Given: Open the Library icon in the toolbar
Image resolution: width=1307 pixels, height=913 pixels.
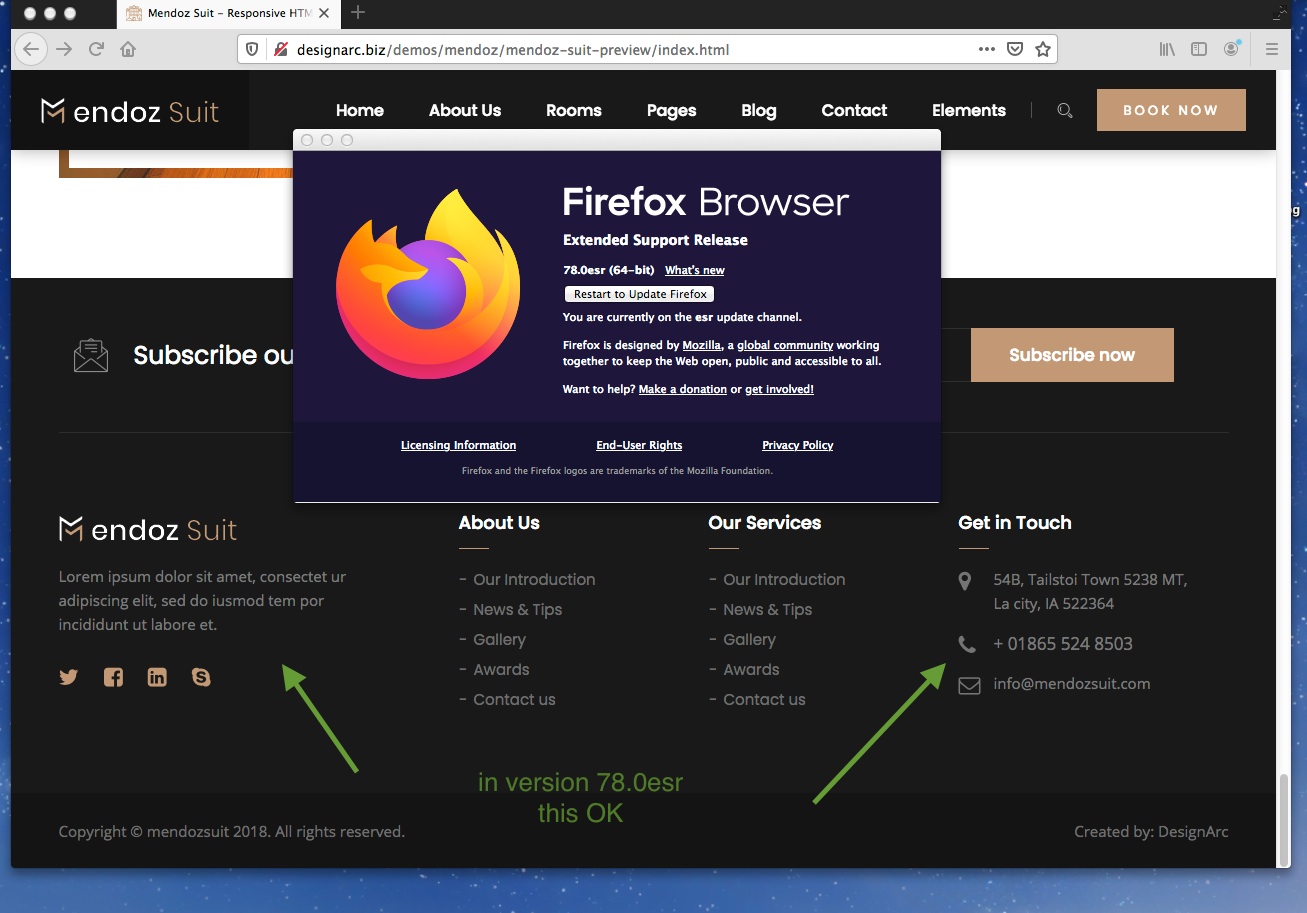Looking at the screenshot, I should coord(1167,49).
